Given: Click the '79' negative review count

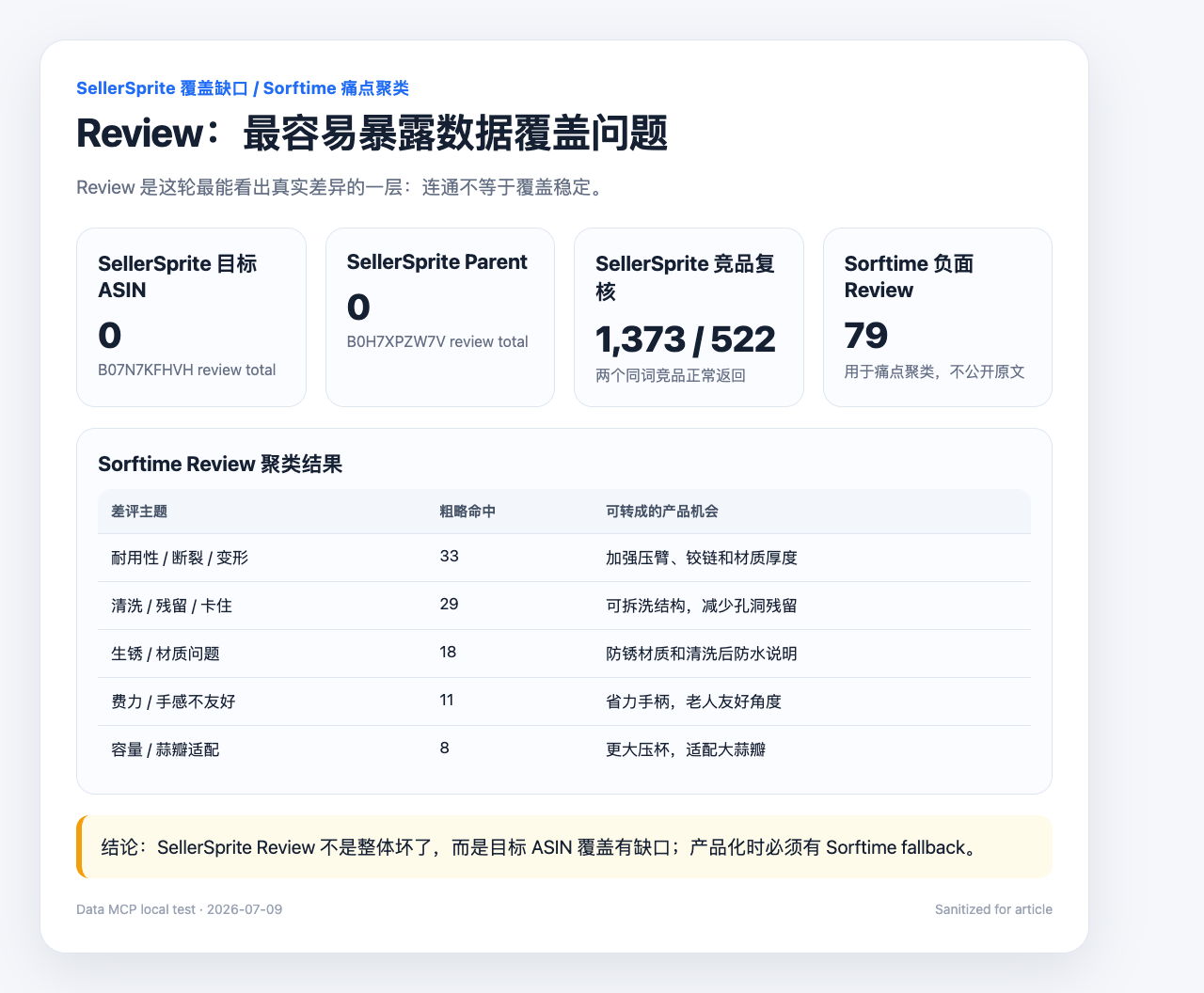Looking at the screenshot, I should point(866,336).
